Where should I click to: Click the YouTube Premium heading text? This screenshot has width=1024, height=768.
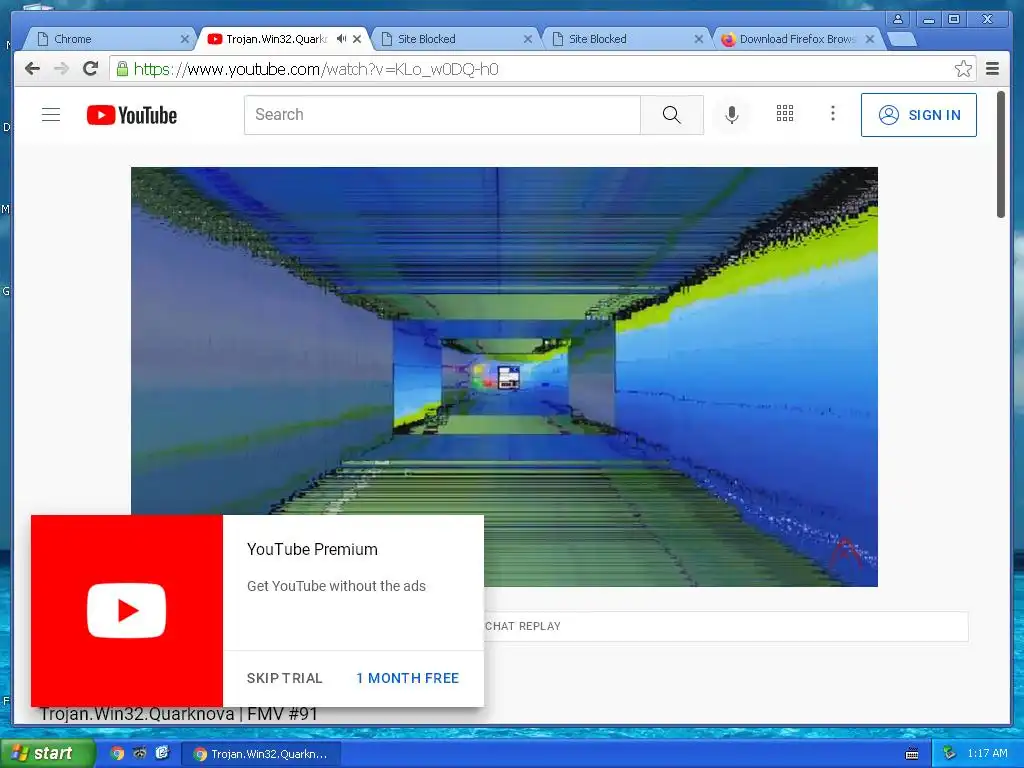pyautogui.click(x=312, y=549)
